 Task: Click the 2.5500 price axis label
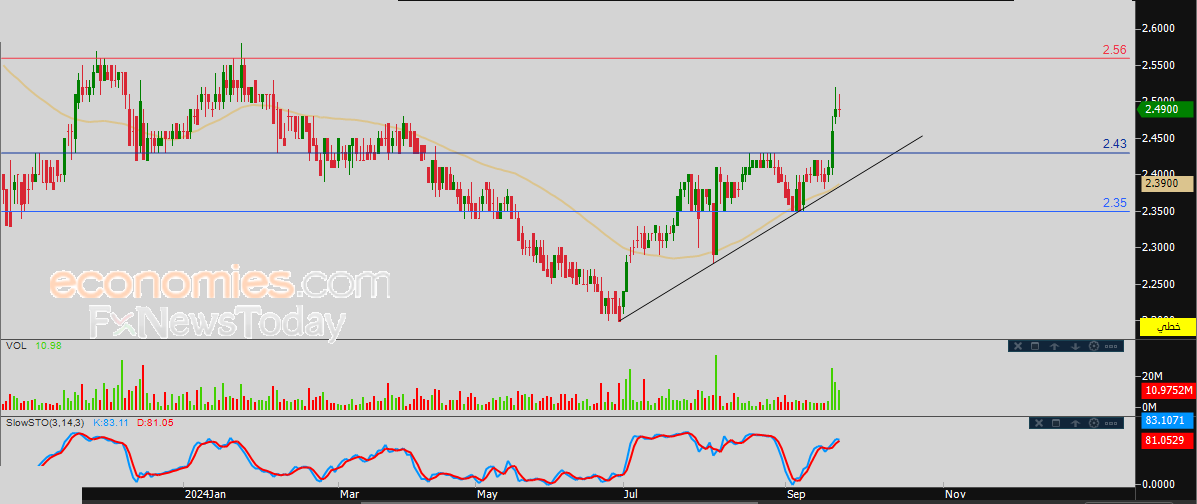click(x=1158, y=66)
